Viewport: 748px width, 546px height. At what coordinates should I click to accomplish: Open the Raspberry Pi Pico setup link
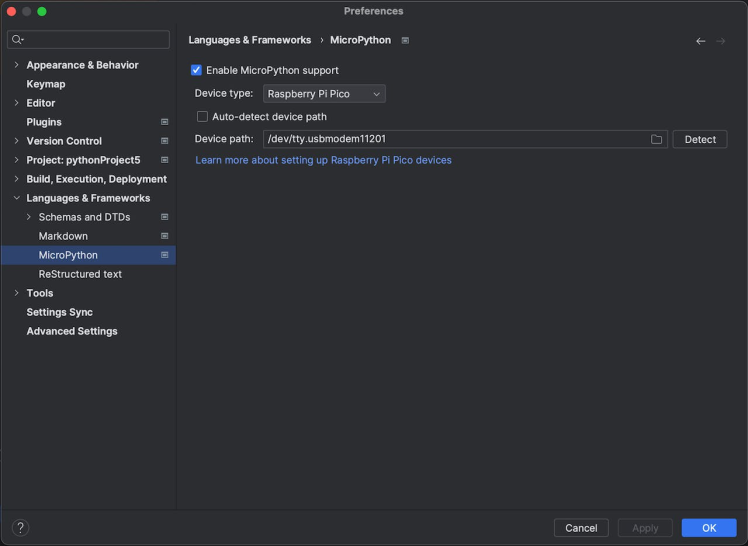[x=323, y=160]
